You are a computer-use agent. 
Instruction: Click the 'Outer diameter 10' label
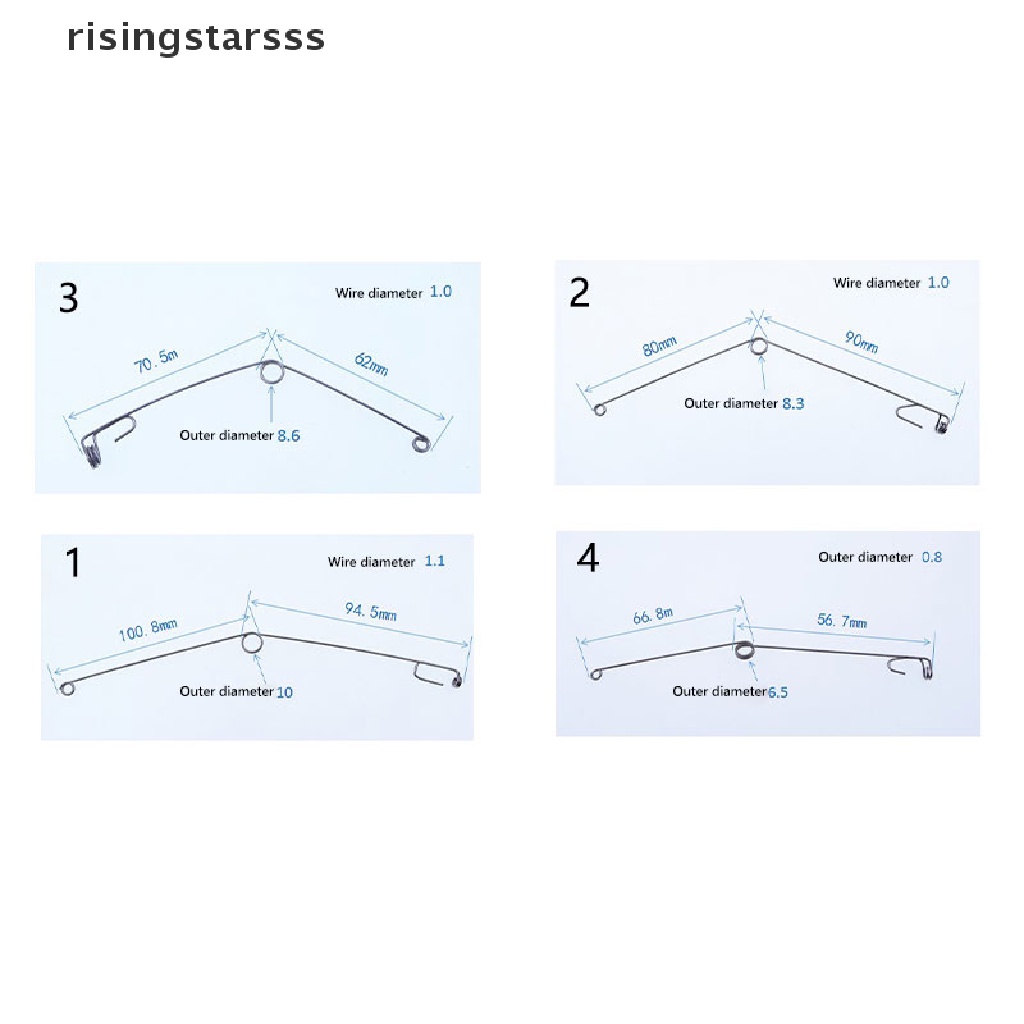(x=236, y=691)
